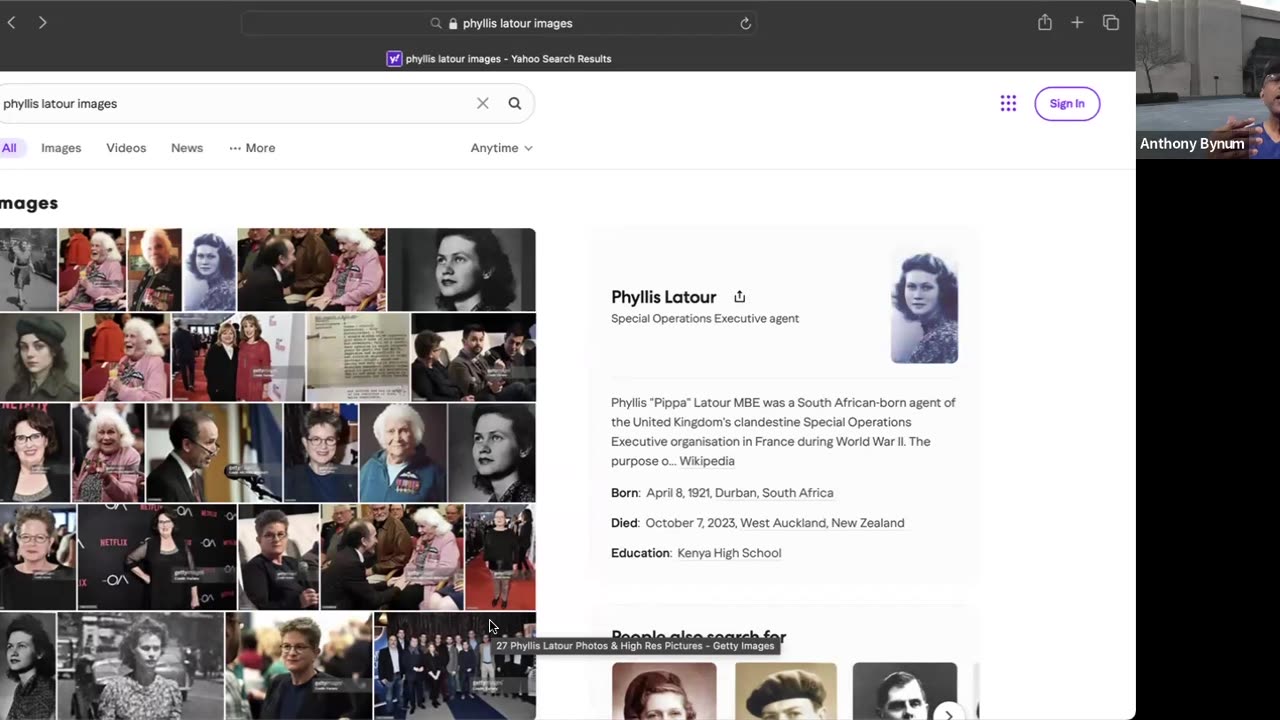Click the Born April 8, 1921 line

(x=722, y=493)
